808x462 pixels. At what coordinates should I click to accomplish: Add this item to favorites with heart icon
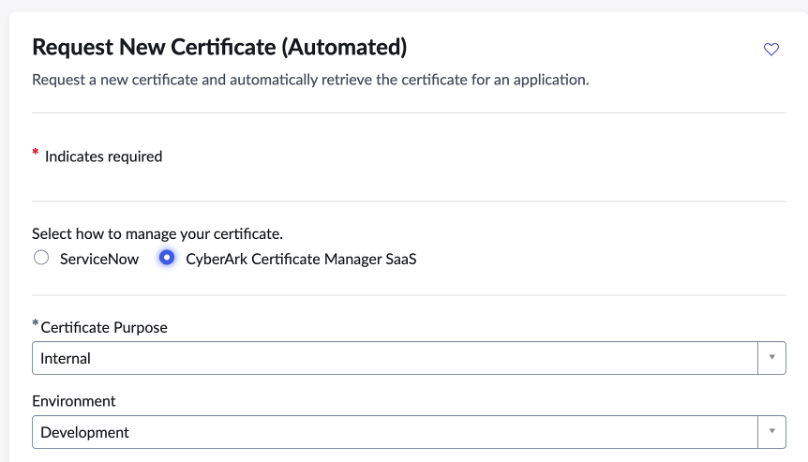[x=771, y=49]
